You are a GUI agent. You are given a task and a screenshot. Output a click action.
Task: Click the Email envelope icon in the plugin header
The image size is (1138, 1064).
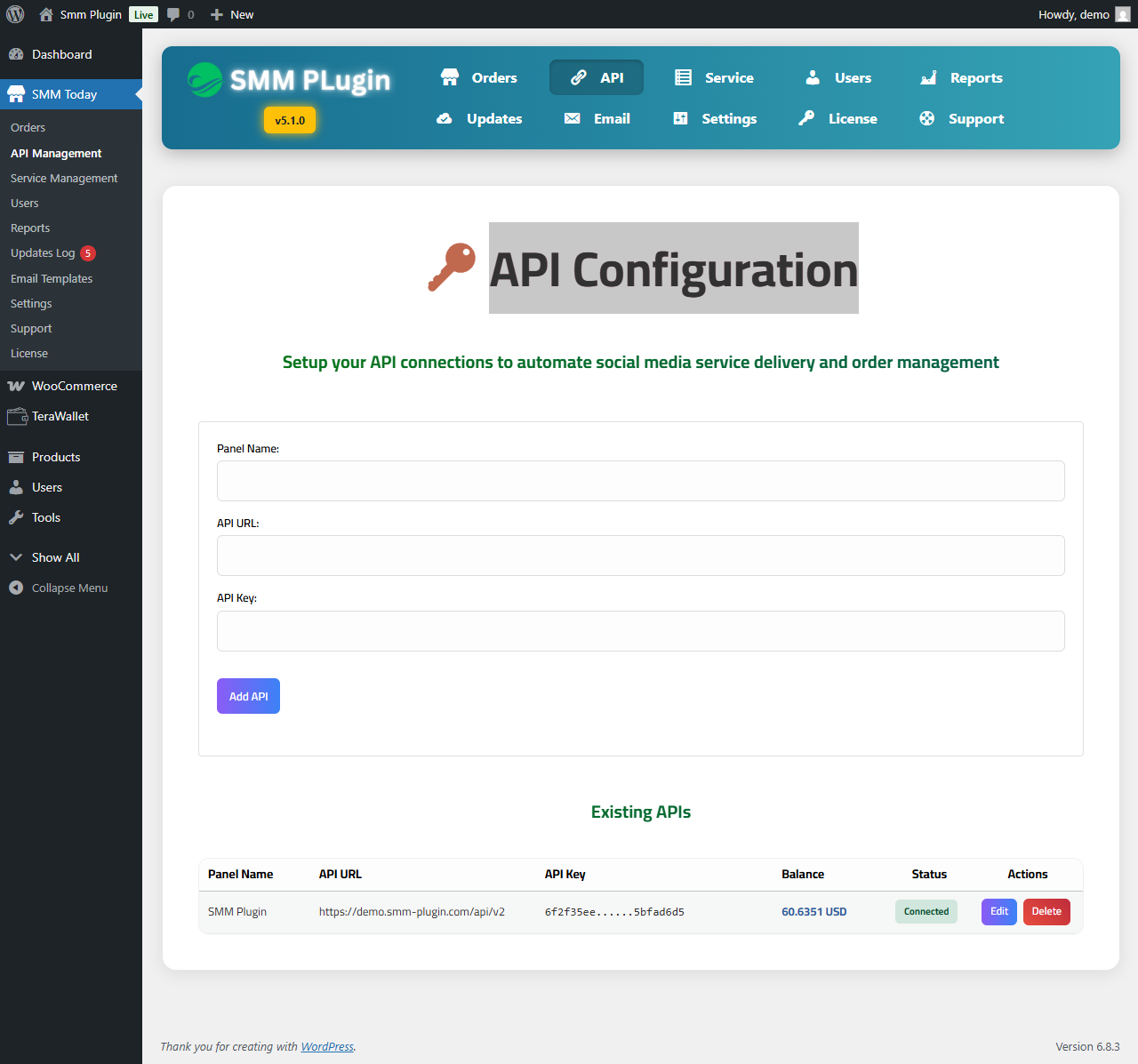point(573,118)
